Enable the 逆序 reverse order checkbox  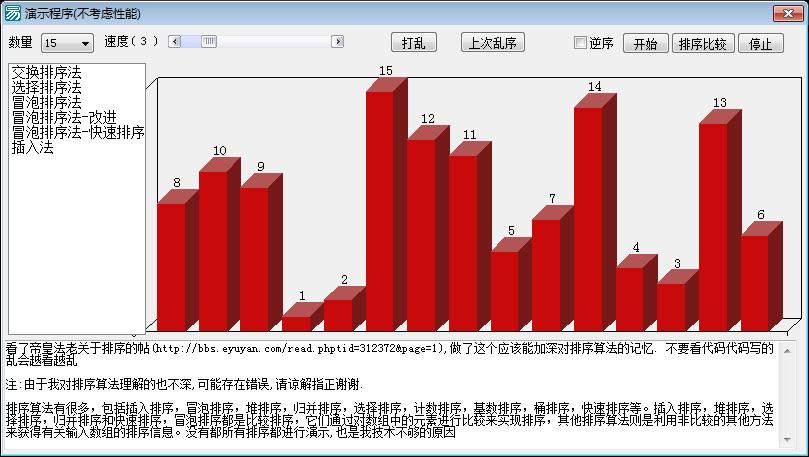point(580,43)
